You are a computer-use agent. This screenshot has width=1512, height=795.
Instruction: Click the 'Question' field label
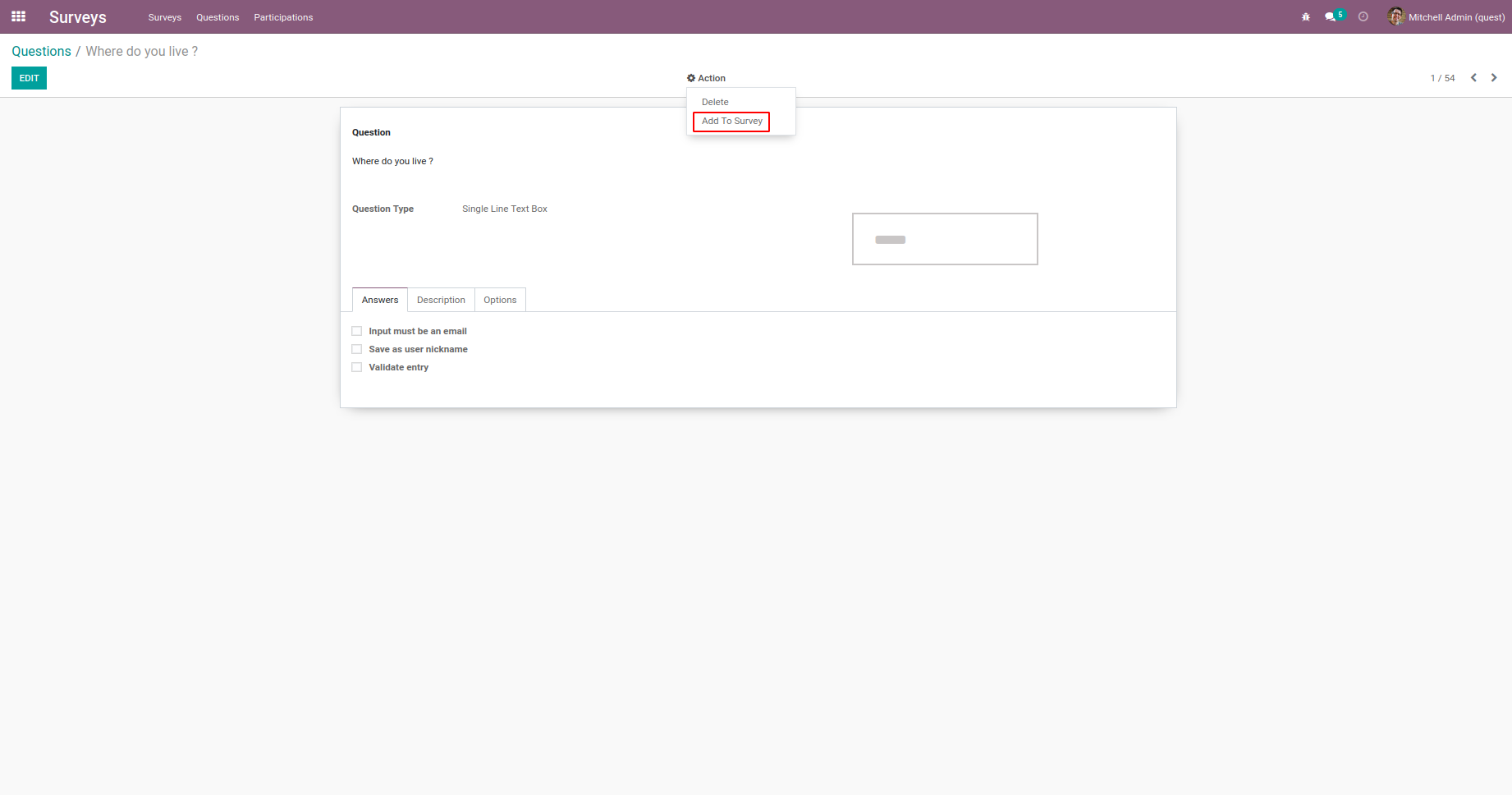click(371, 132)
